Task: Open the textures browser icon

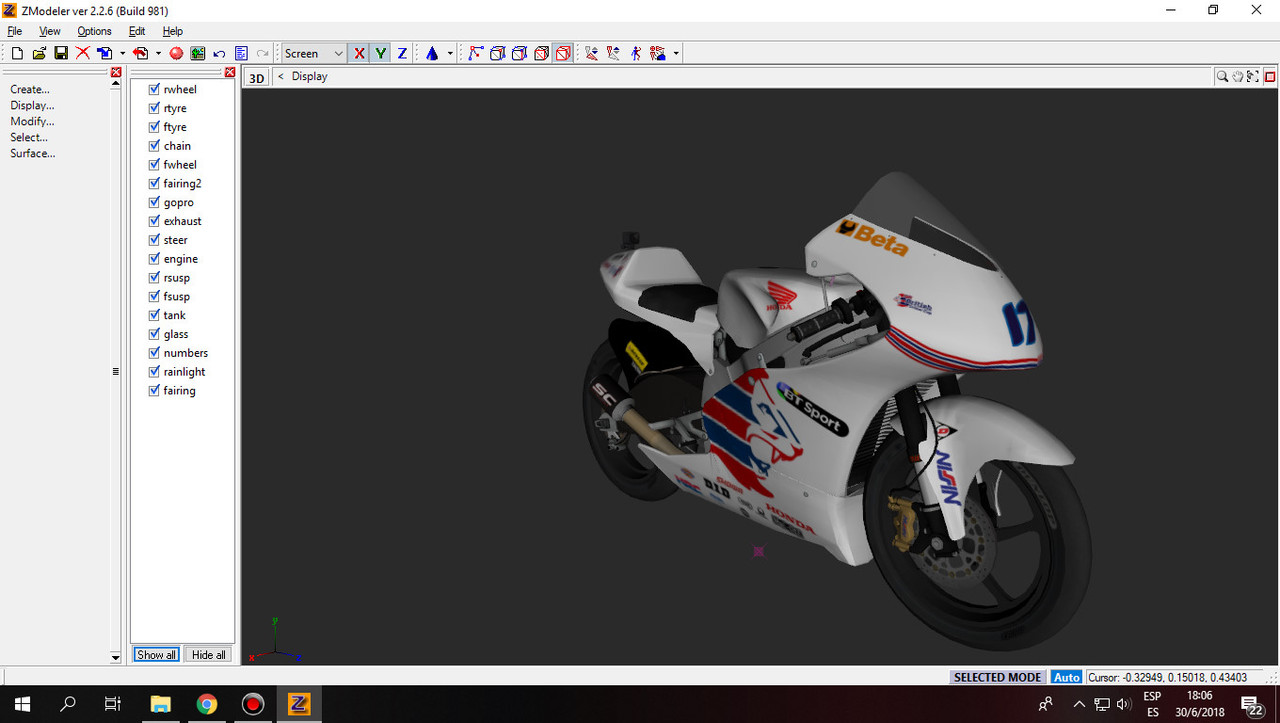Action: coord(198,53)
